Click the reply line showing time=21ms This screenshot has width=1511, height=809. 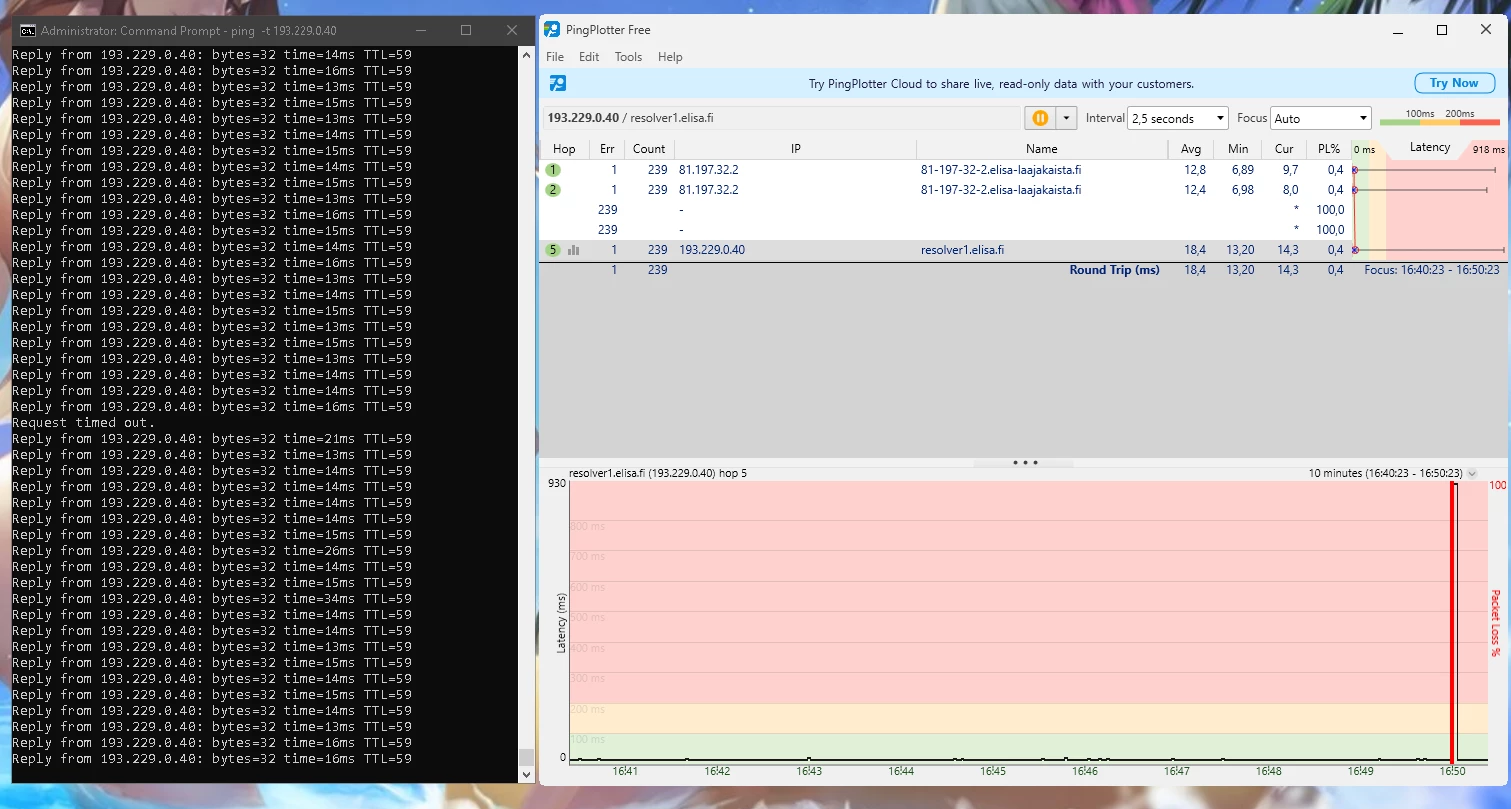coord(212,439)
